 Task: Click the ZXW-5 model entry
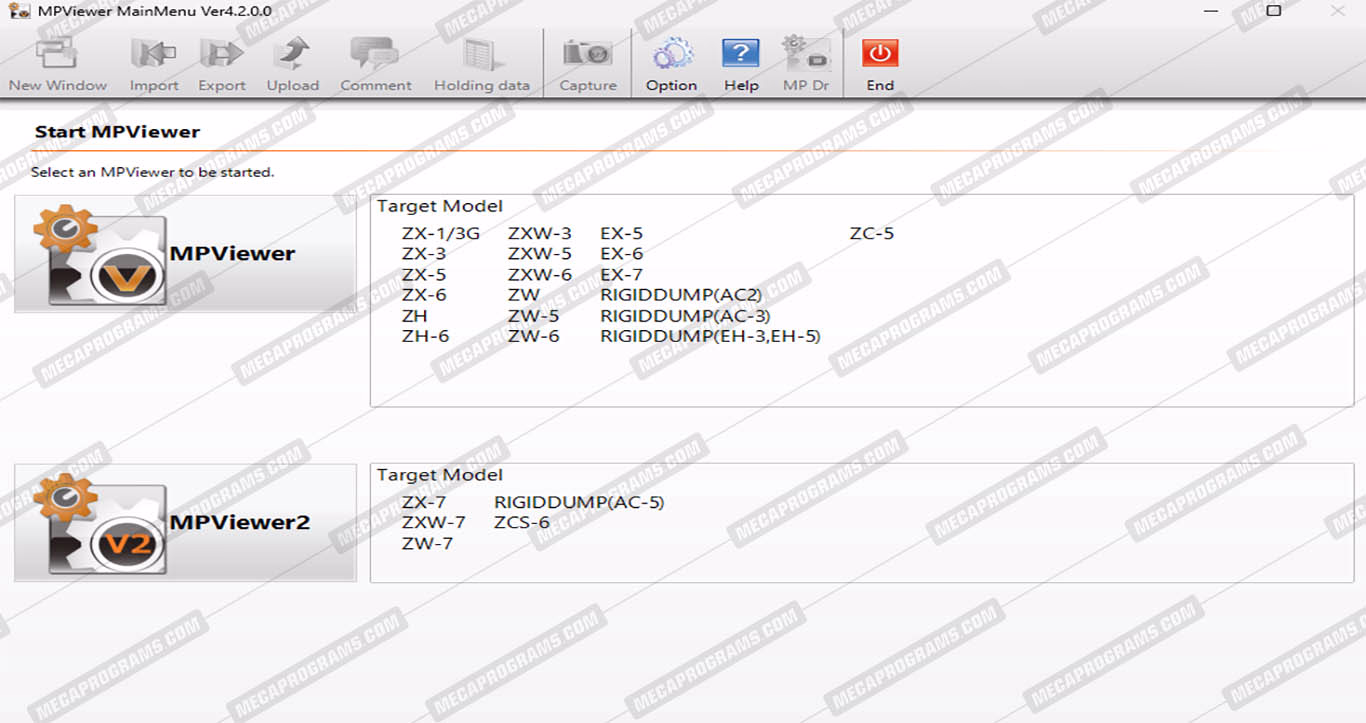tap(540, 254)
